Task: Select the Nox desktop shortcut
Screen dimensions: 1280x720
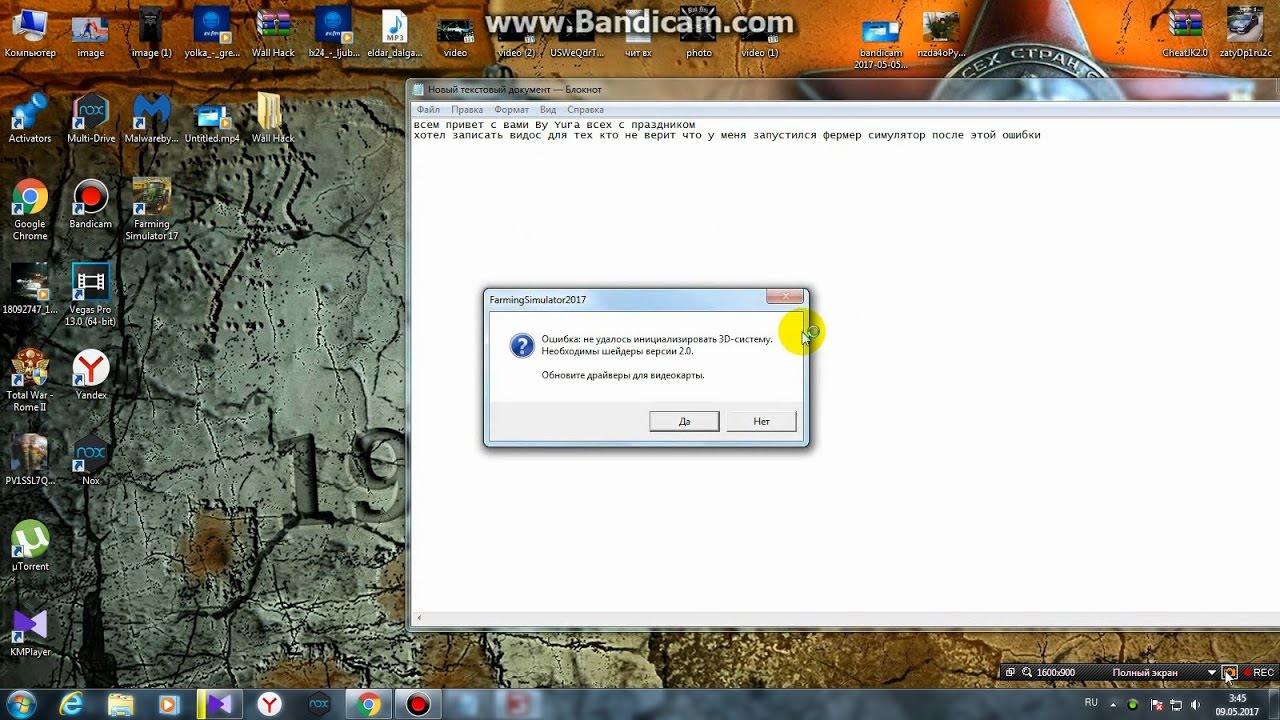Action: coord(91,461)
